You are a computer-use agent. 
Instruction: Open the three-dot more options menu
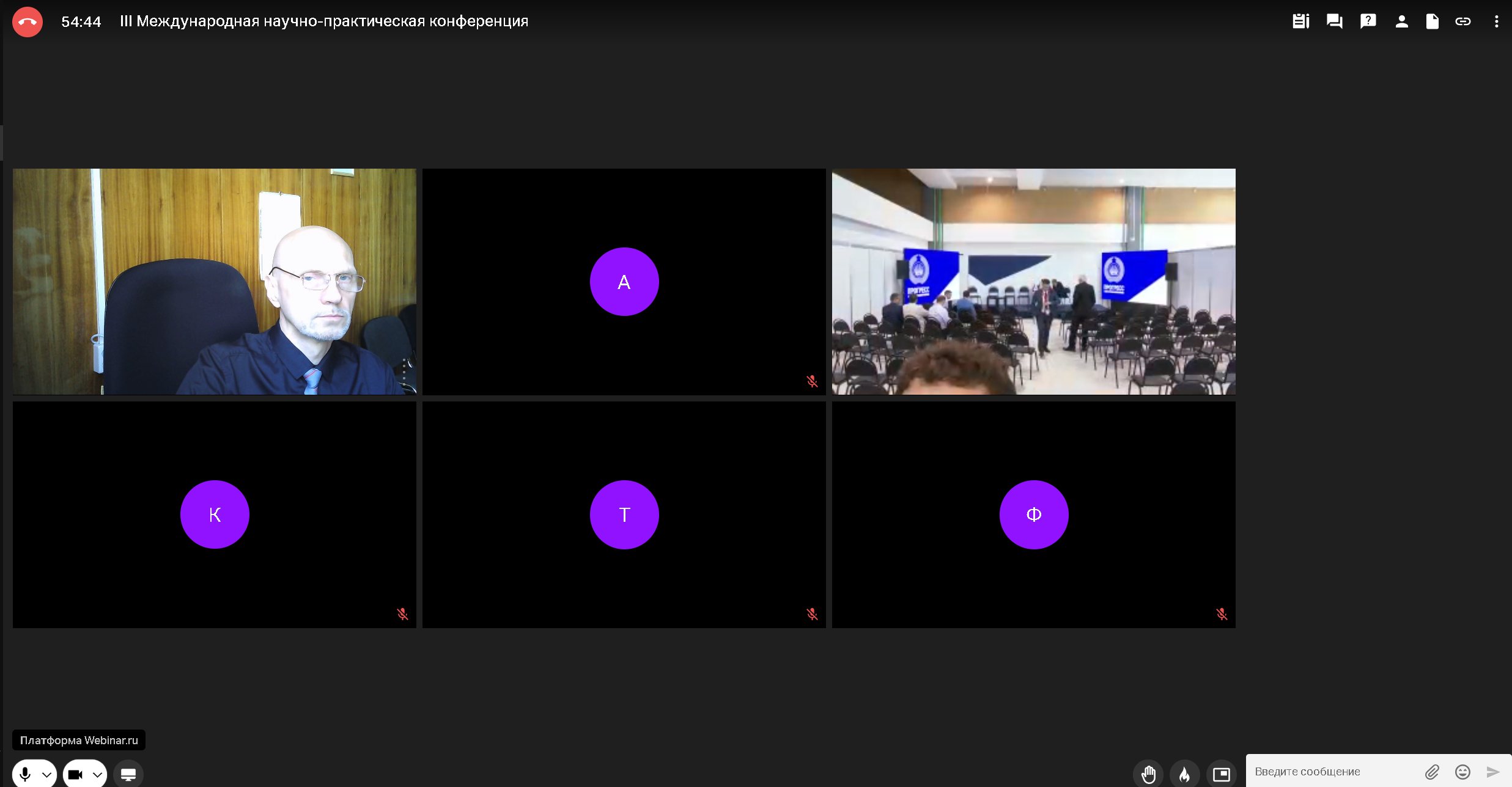click(x=1496, y=21)
